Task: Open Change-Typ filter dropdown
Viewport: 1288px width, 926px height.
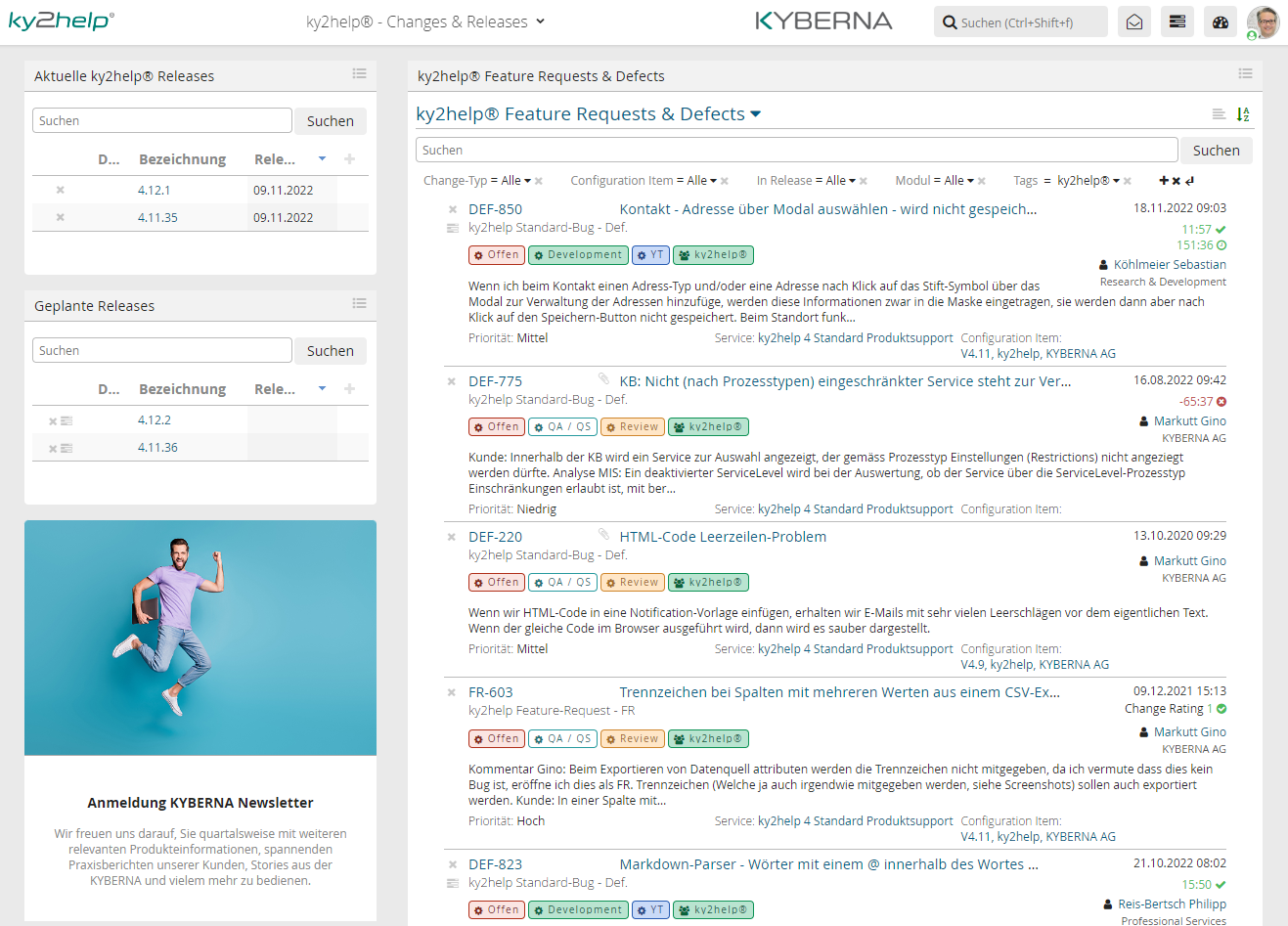Action: (527, 181)
